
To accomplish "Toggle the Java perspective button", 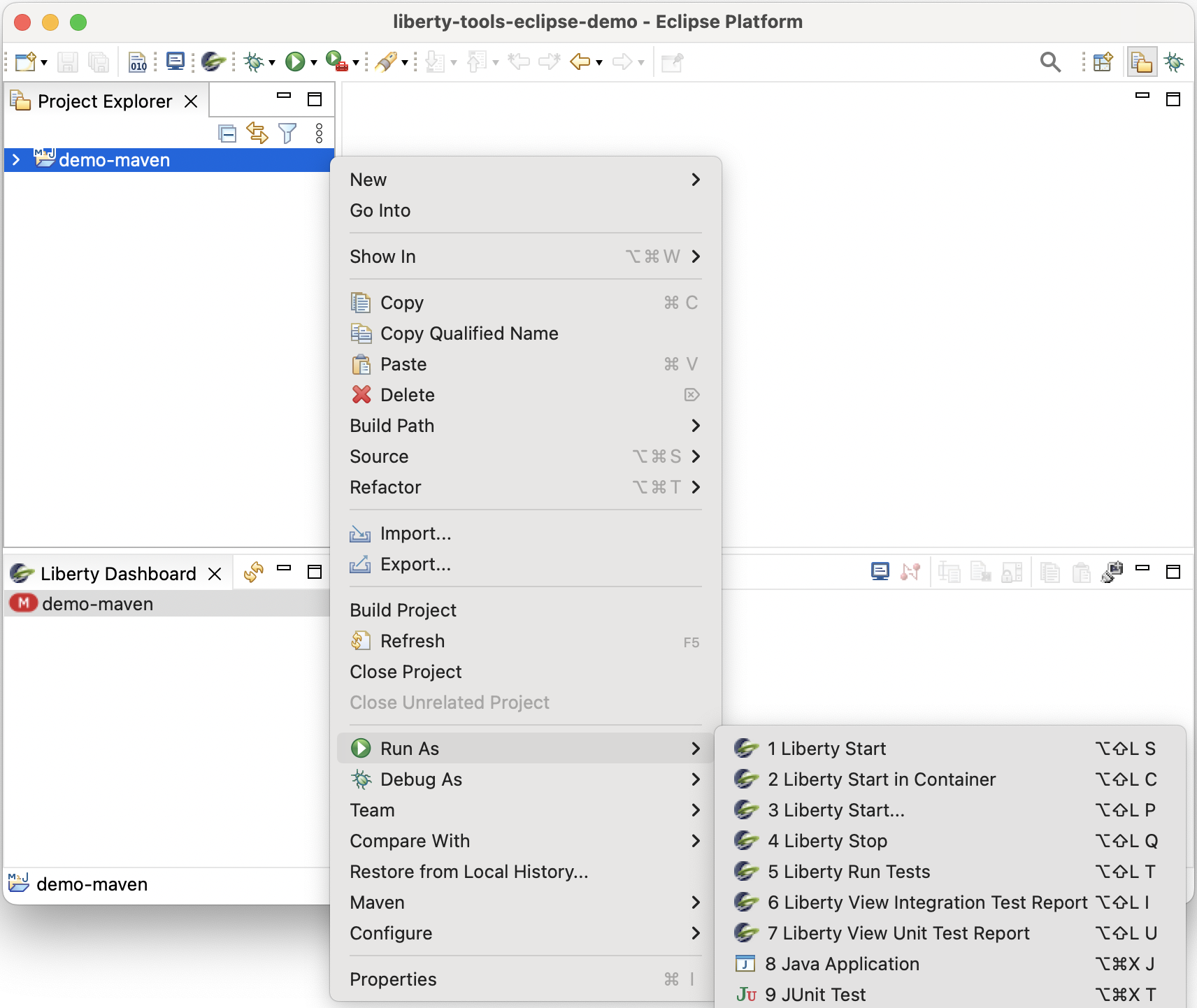I will [1141, 62].
